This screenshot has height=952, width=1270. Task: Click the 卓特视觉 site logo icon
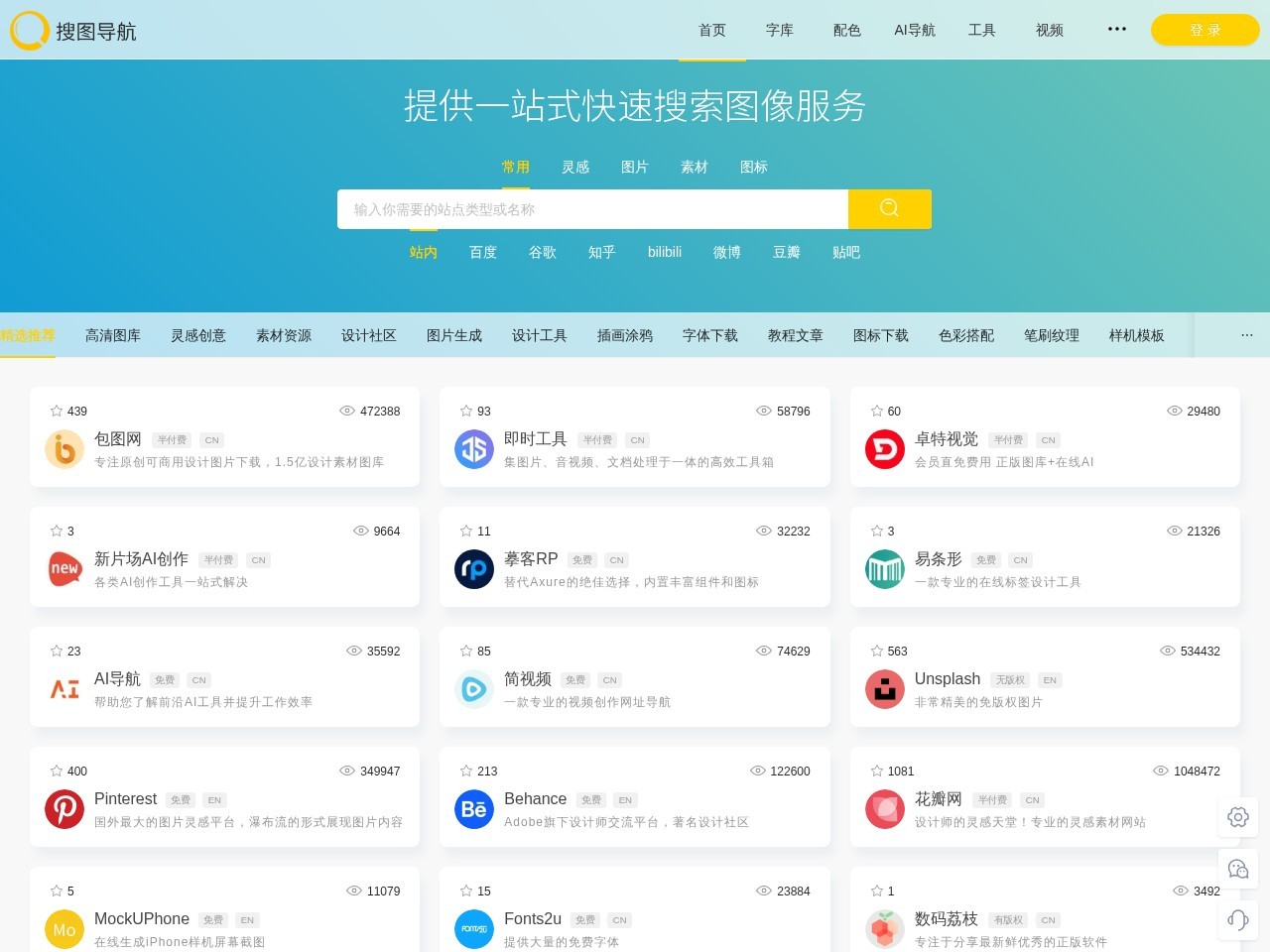coord(885,449)
